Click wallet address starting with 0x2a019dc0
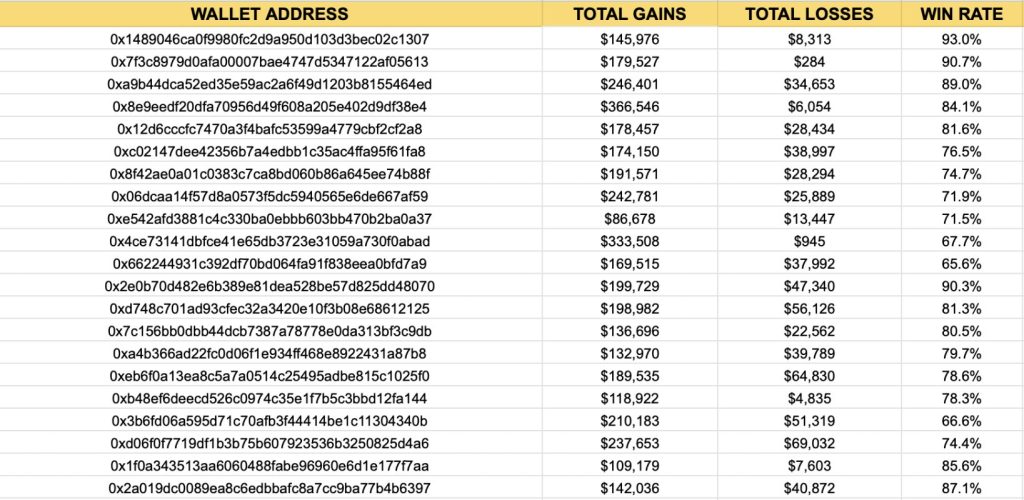This screenshot has width=1024, height=500. pos(270,488)
